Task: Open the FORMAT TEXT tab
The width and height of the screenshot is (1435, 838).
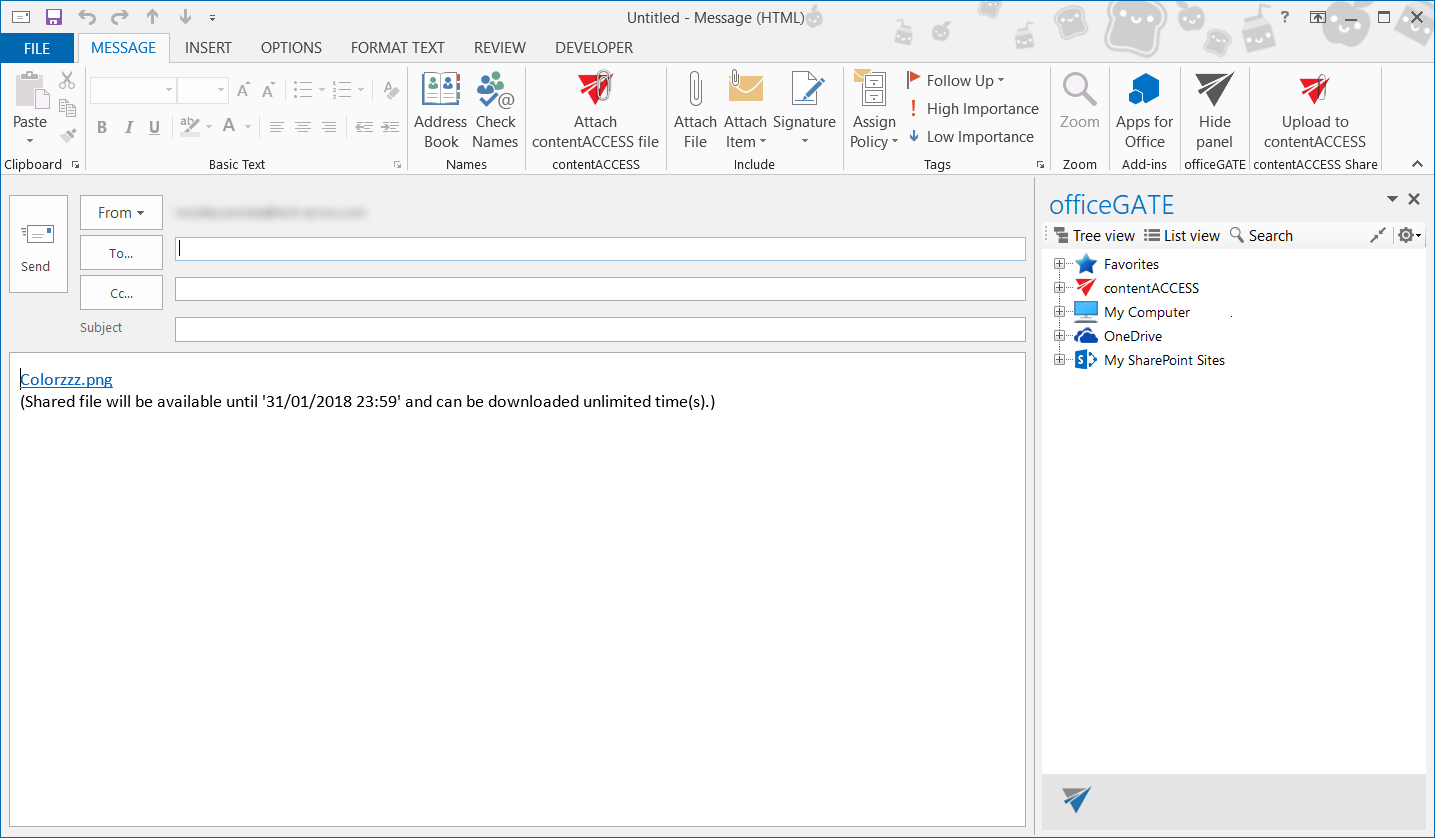Action: tap(398, 48)
